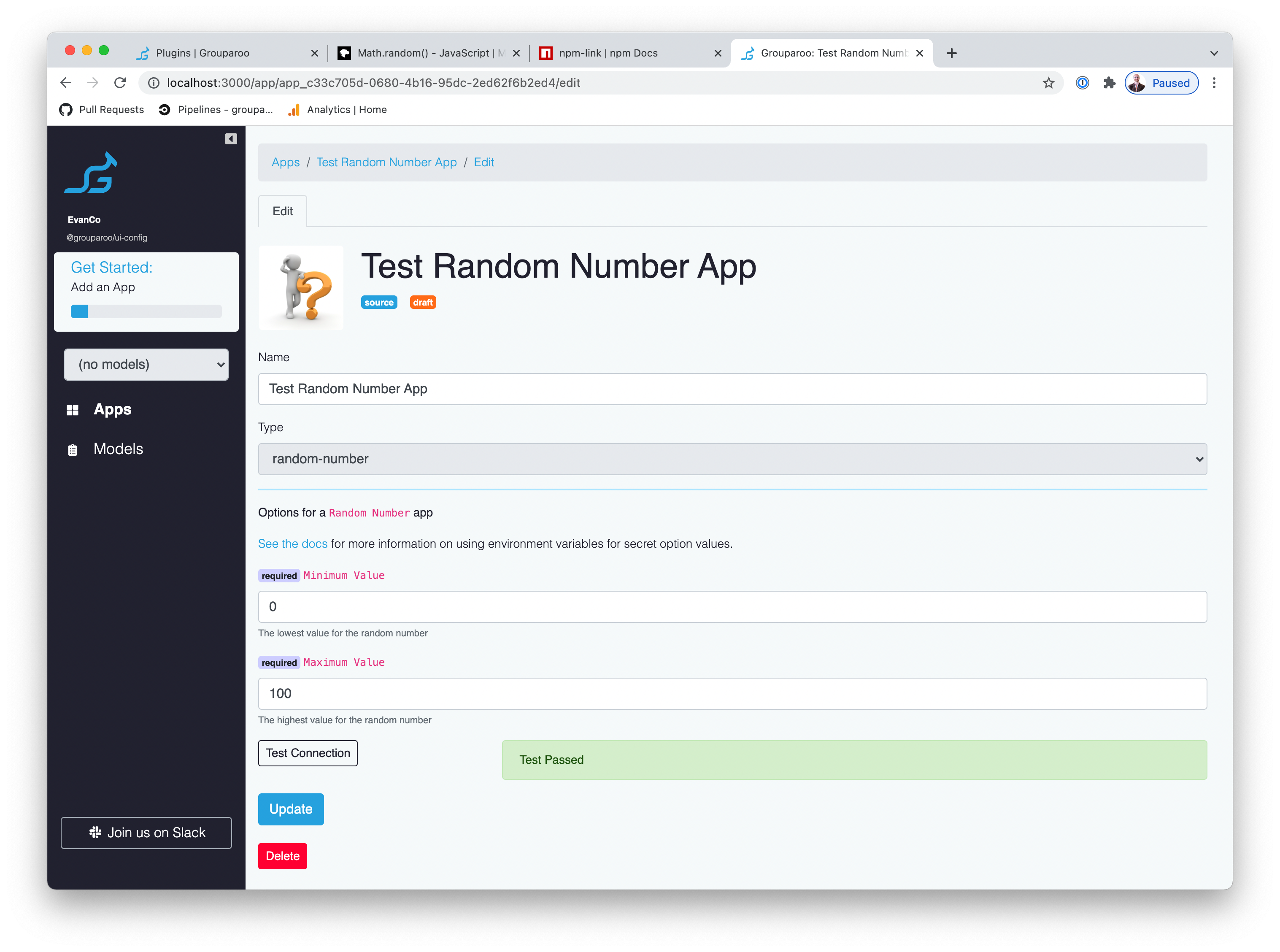This screenshot has height=952, width=1280.
Task: Select the Edit tab
Action: pos(282,211)
